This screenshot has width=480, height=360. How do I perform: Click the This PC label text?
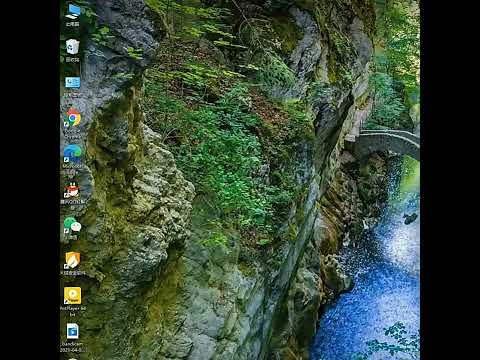click(72, 24)
